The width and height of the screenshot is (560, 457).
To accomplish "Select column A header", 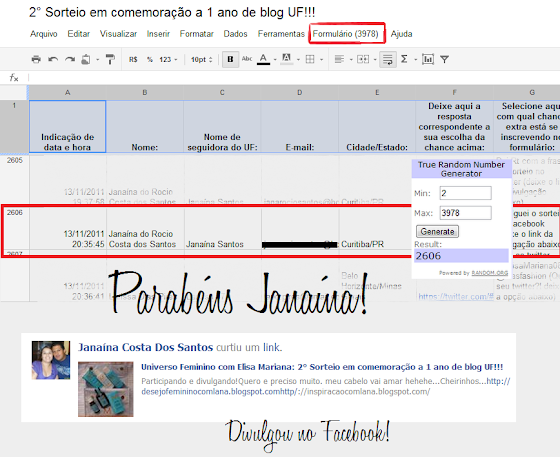I will tap(67, 92).
